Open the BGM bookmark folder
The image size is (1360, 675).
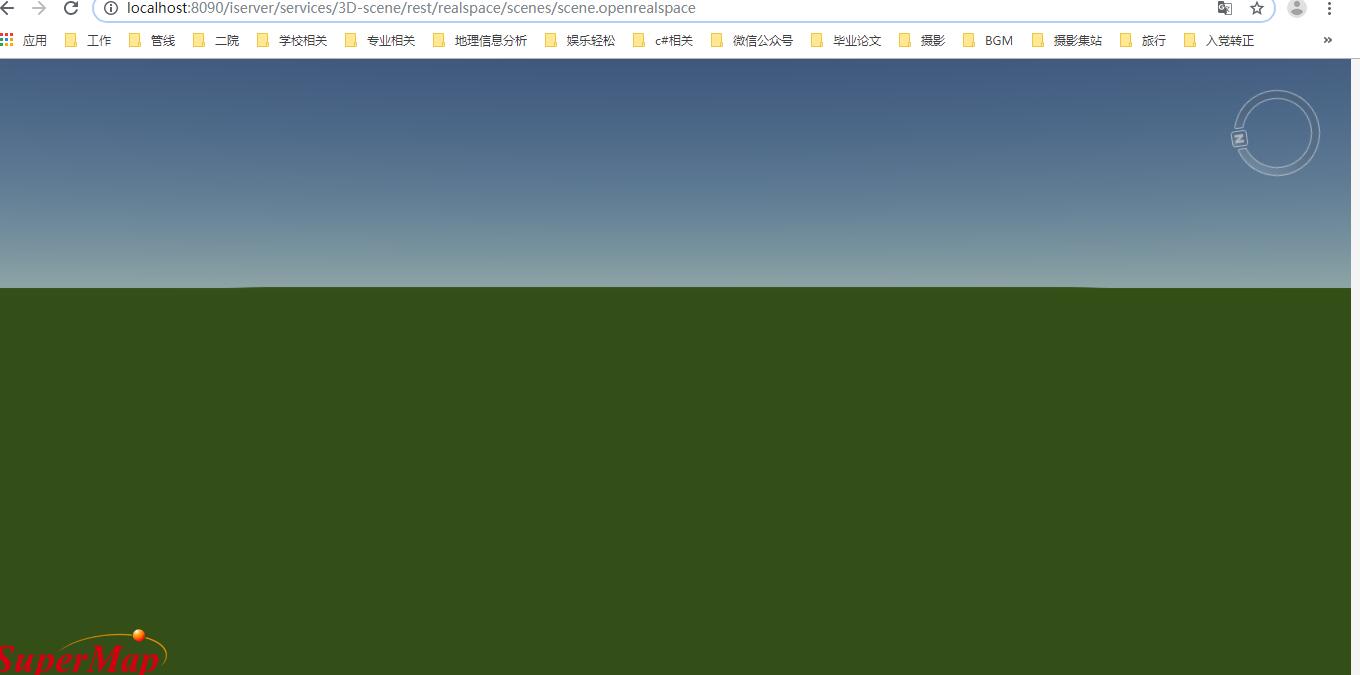988,40
